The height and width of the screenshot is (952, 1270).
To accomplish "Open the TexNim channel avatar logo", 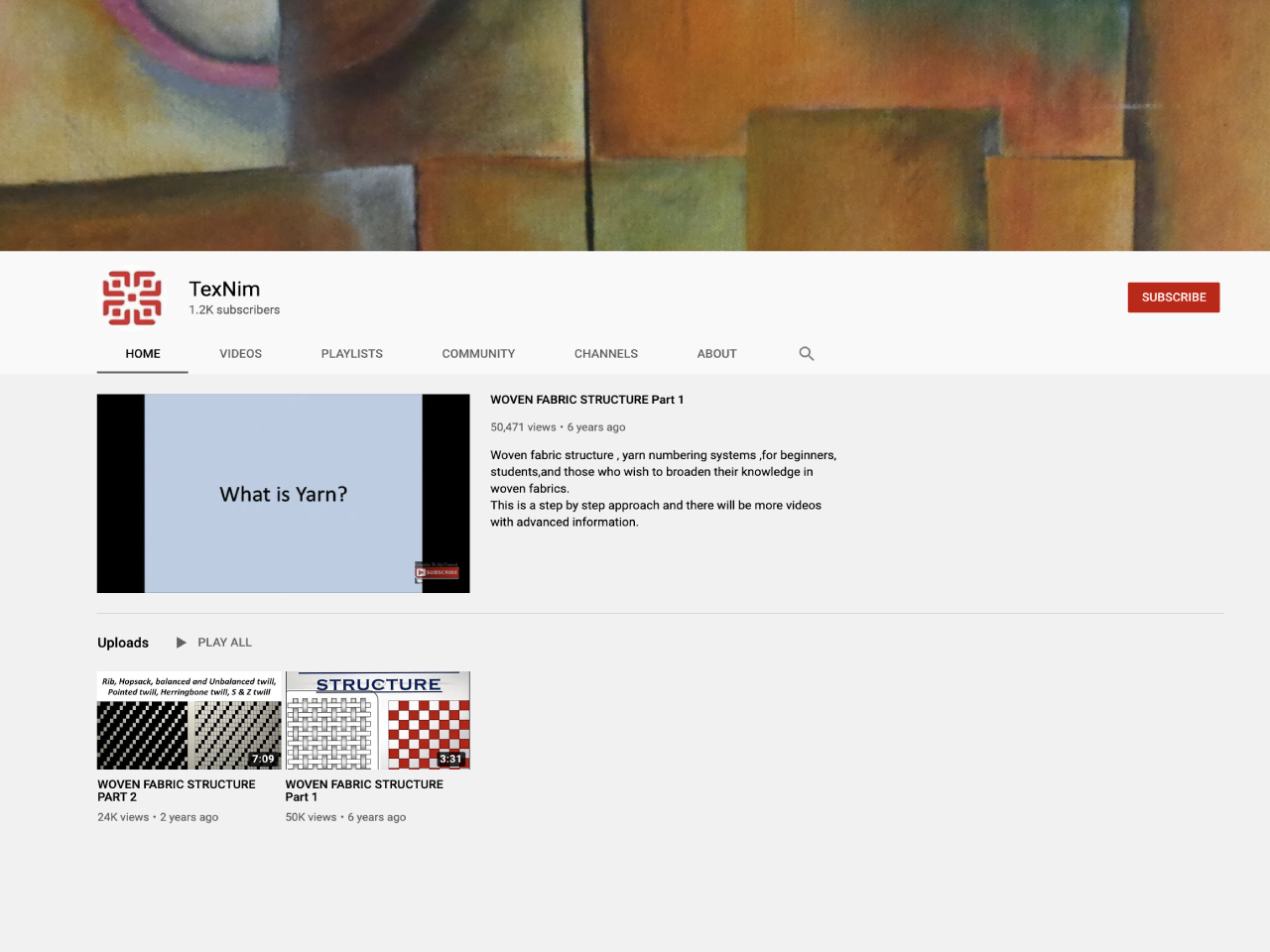I will coord(132,297).
